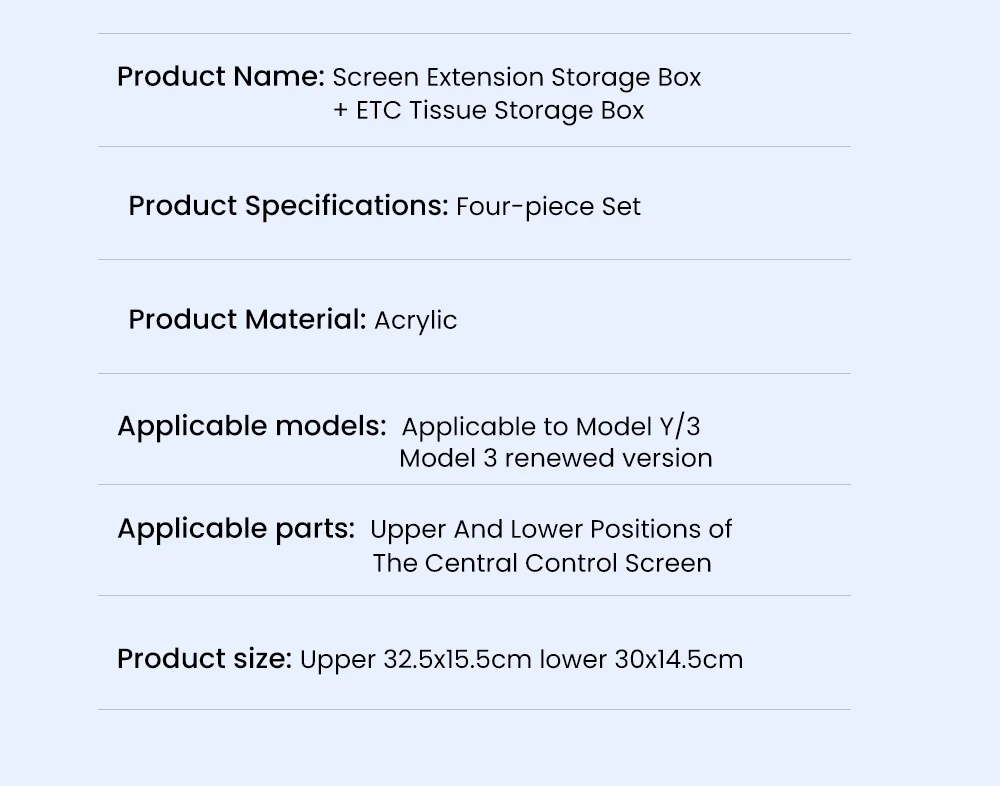
Task: Click "The Central Control Screen" line
Action: pos(542,563)
